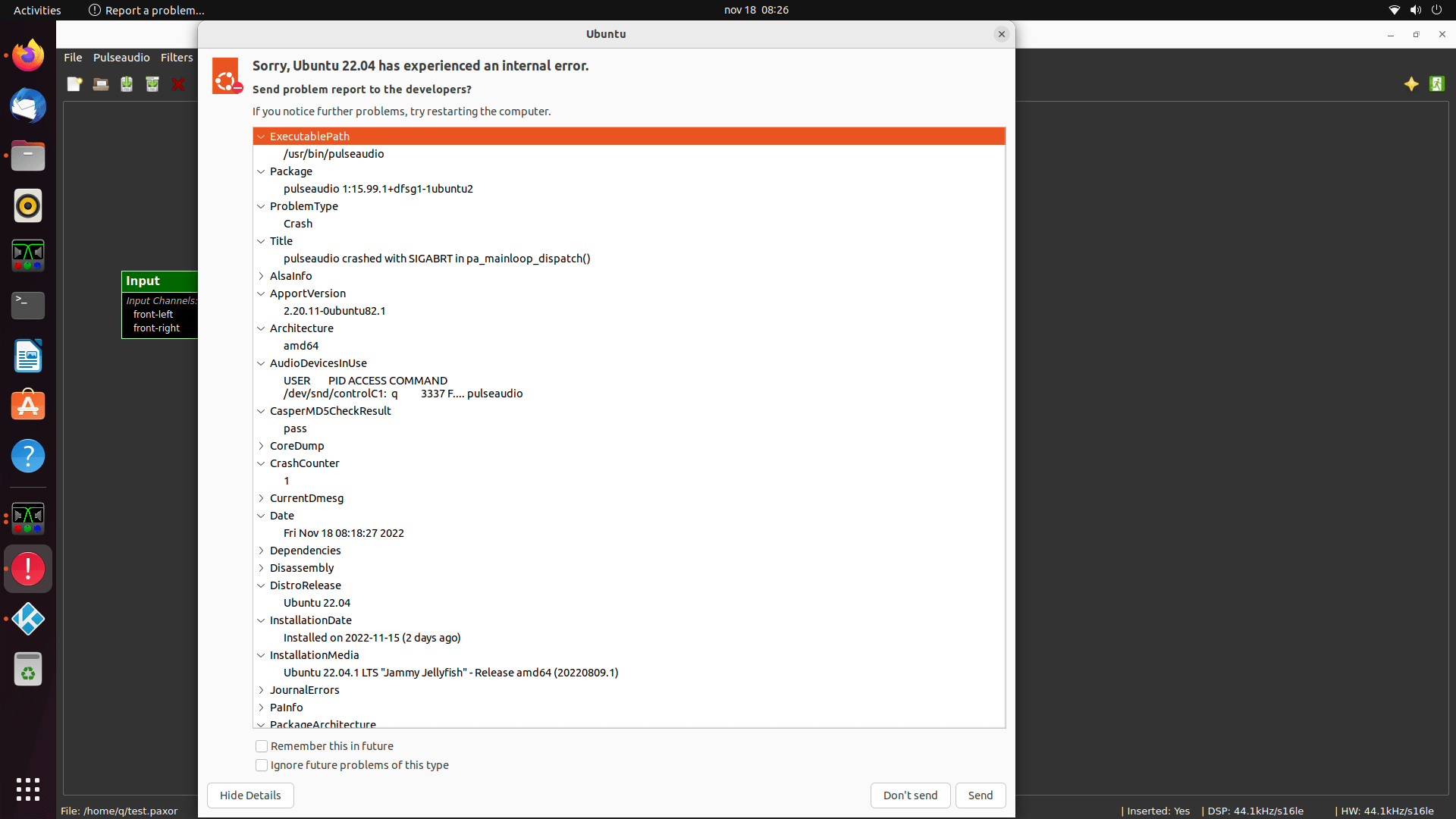Select the running apport error icon in dock
Screen dimensions: 1456x819
pyautogui.click(x=28, y=569)
